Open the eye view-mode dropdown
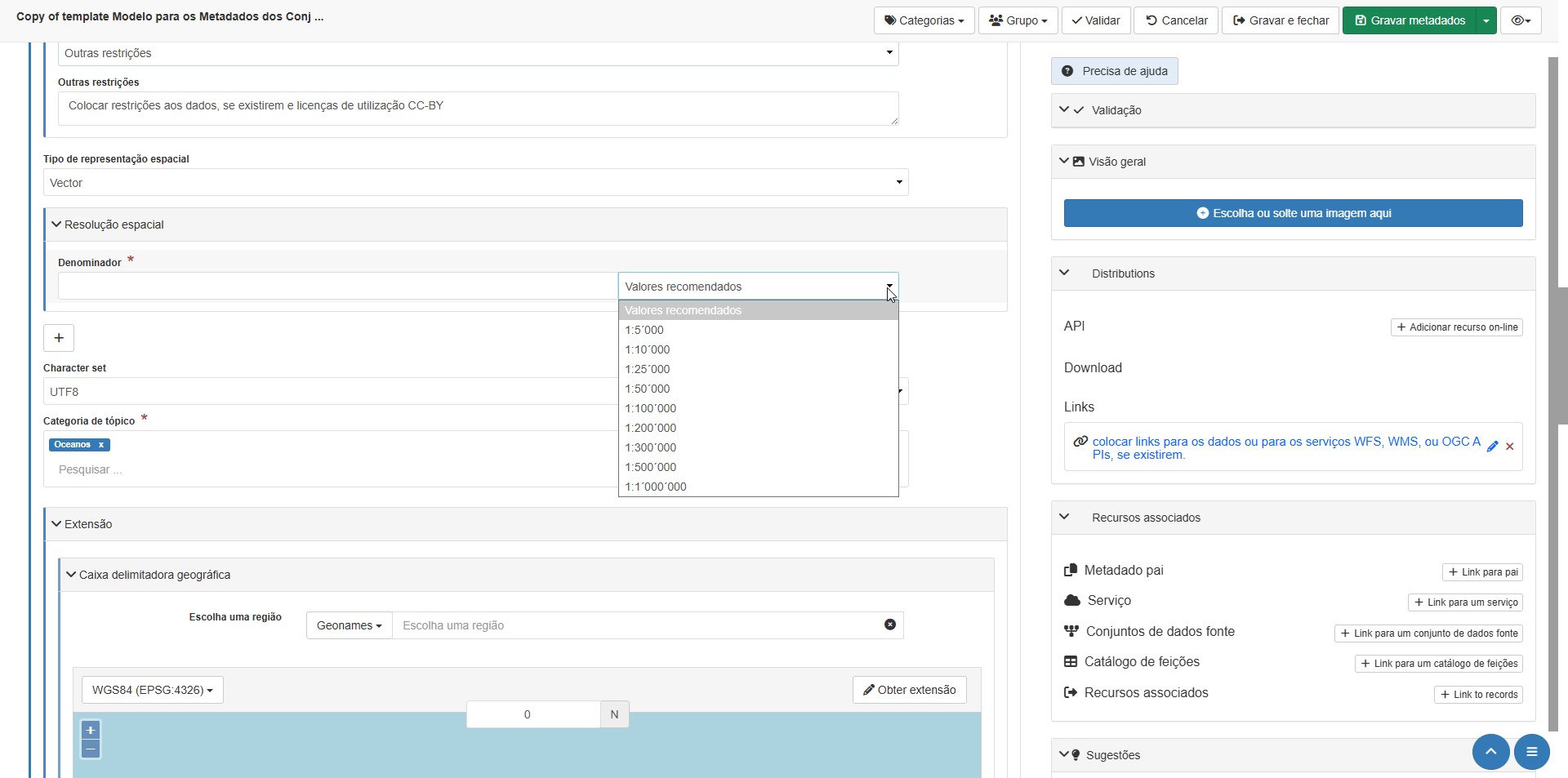 click(x=1520, y=20)
